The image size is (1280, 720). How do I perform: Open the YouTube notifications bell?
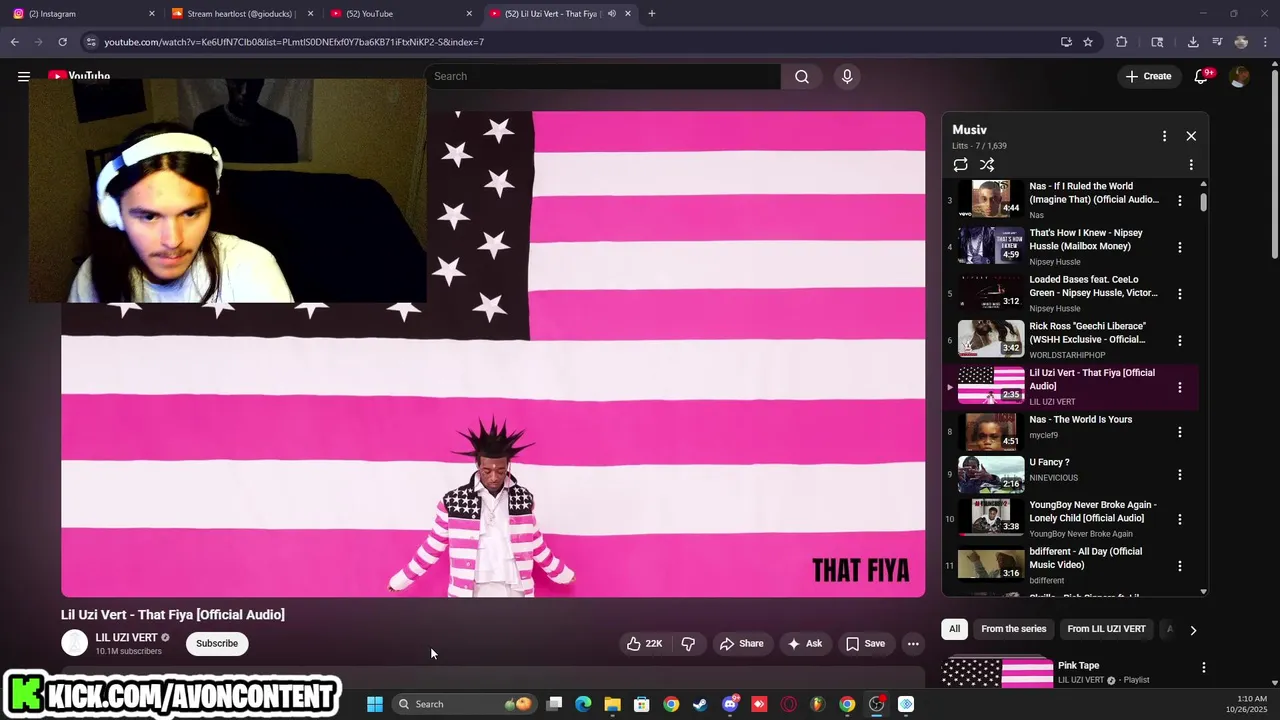1202,76
